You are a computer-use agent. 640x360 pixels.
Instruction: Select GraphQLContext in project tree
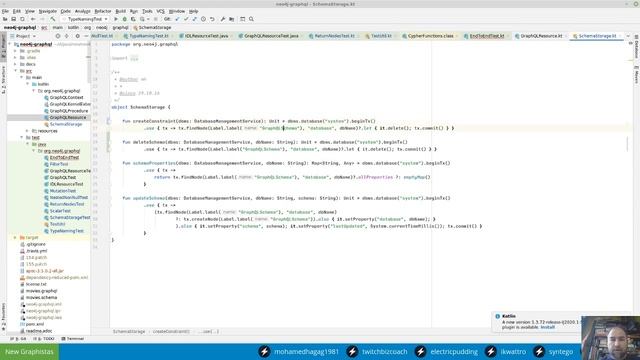66,98
